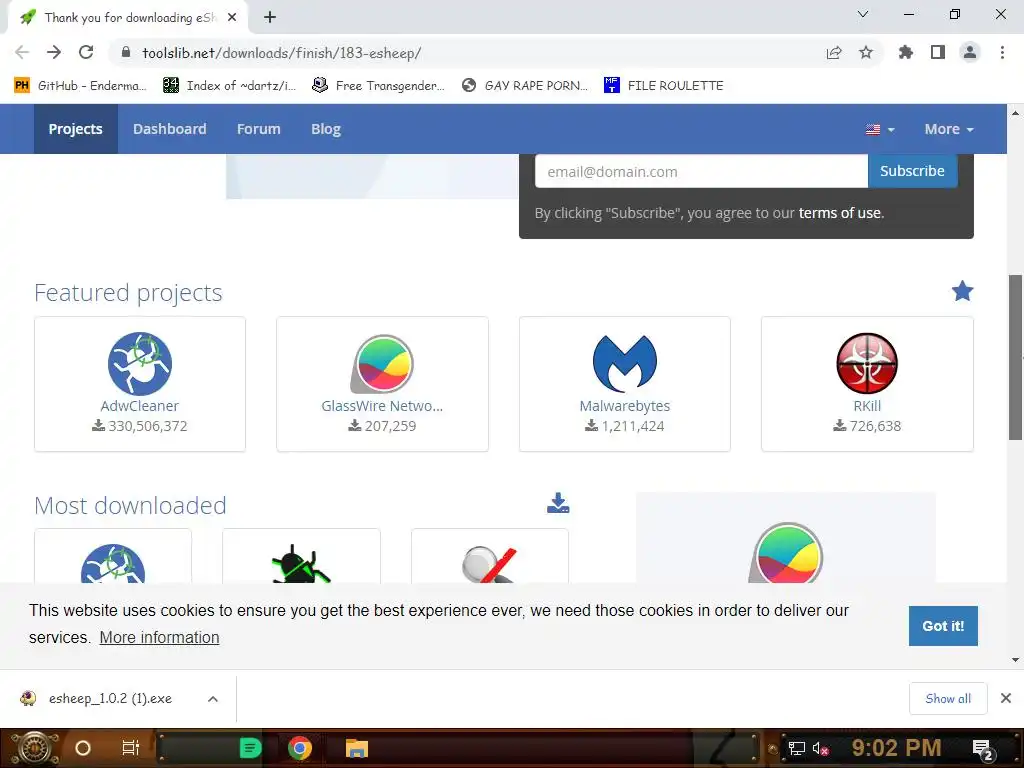Click the scrollbar up arrow

(x=1016, y=112)
